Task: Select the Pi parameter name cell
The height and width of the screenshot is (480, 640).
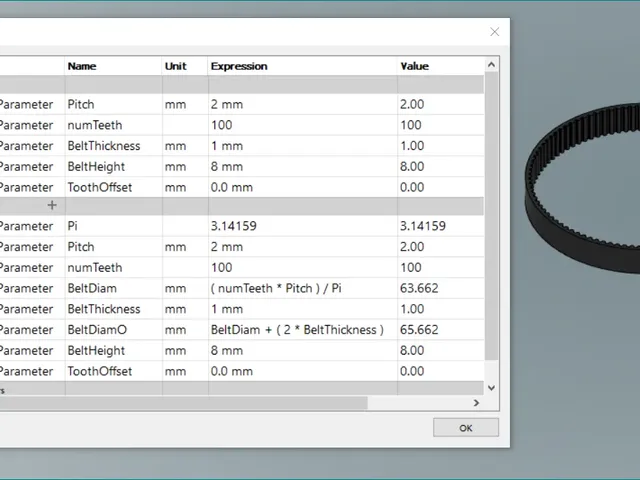Action: pos(113,226)
